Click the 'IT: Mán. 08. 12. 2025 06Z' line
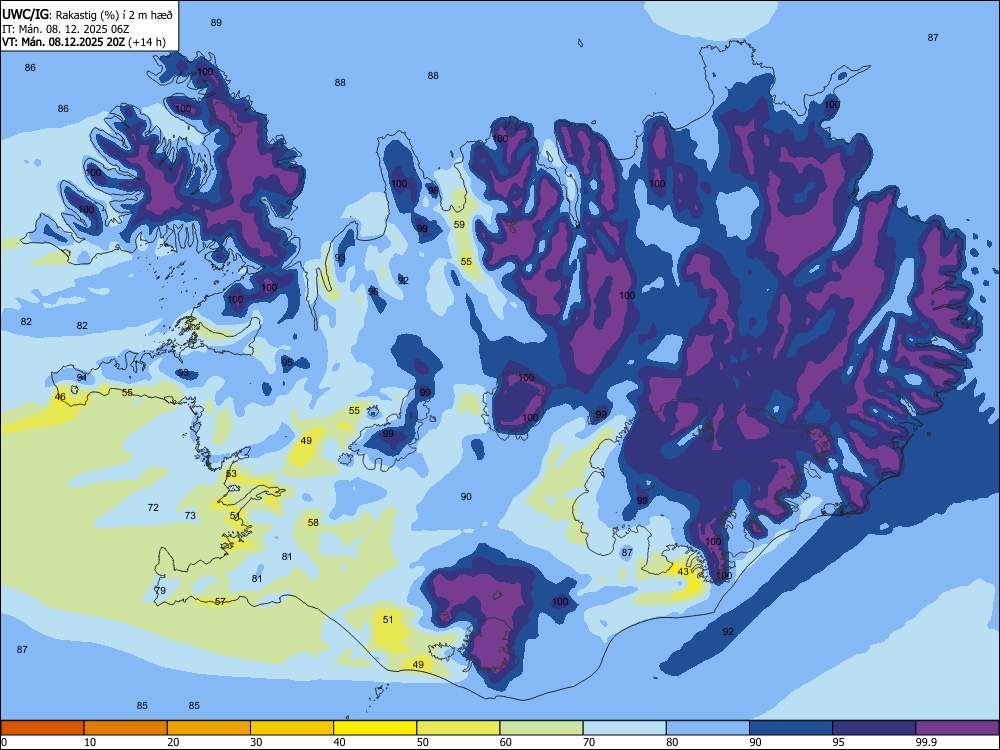 [x=66, y=29]
